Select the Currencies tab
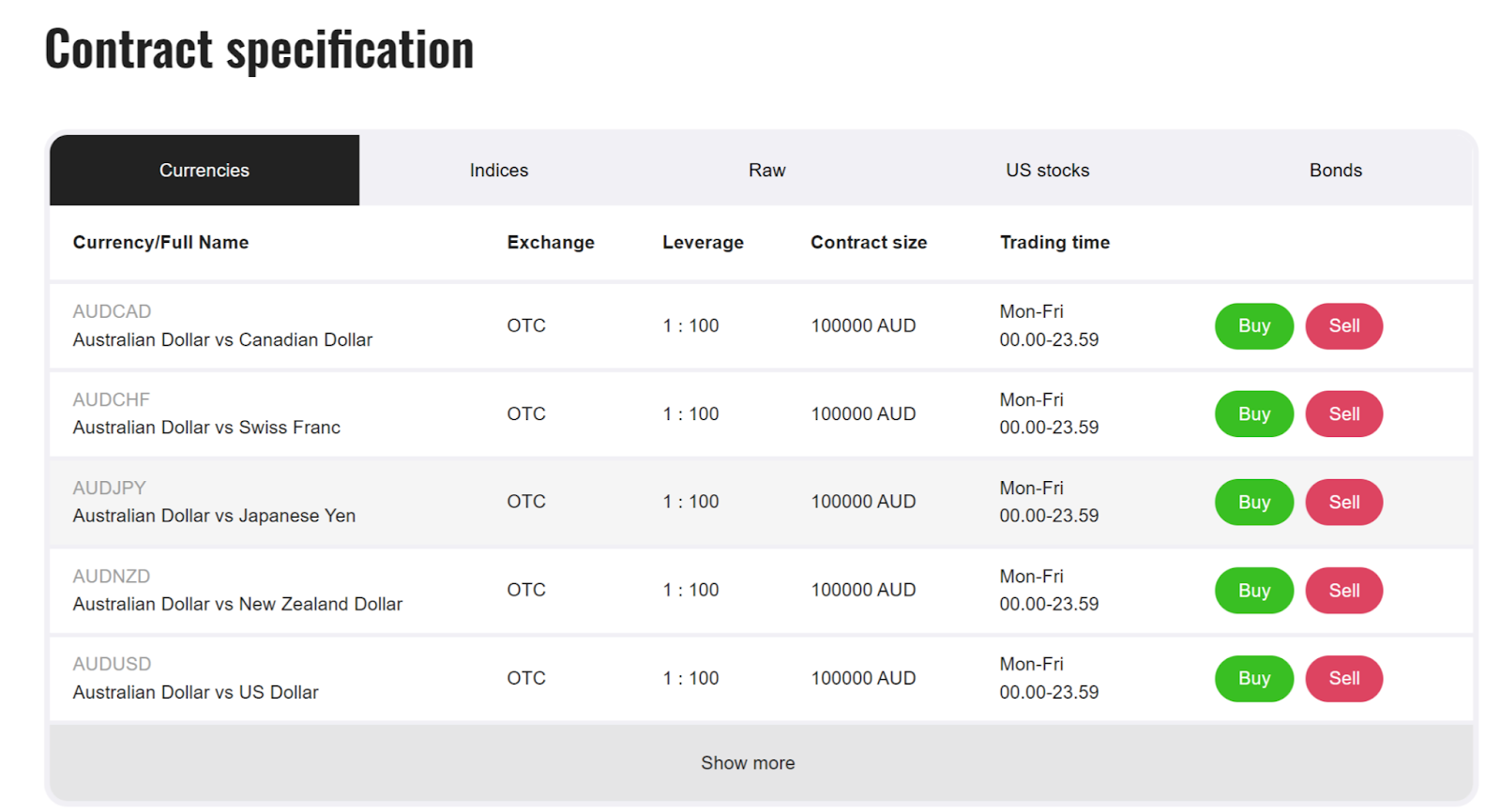 [x=205, y=170]
